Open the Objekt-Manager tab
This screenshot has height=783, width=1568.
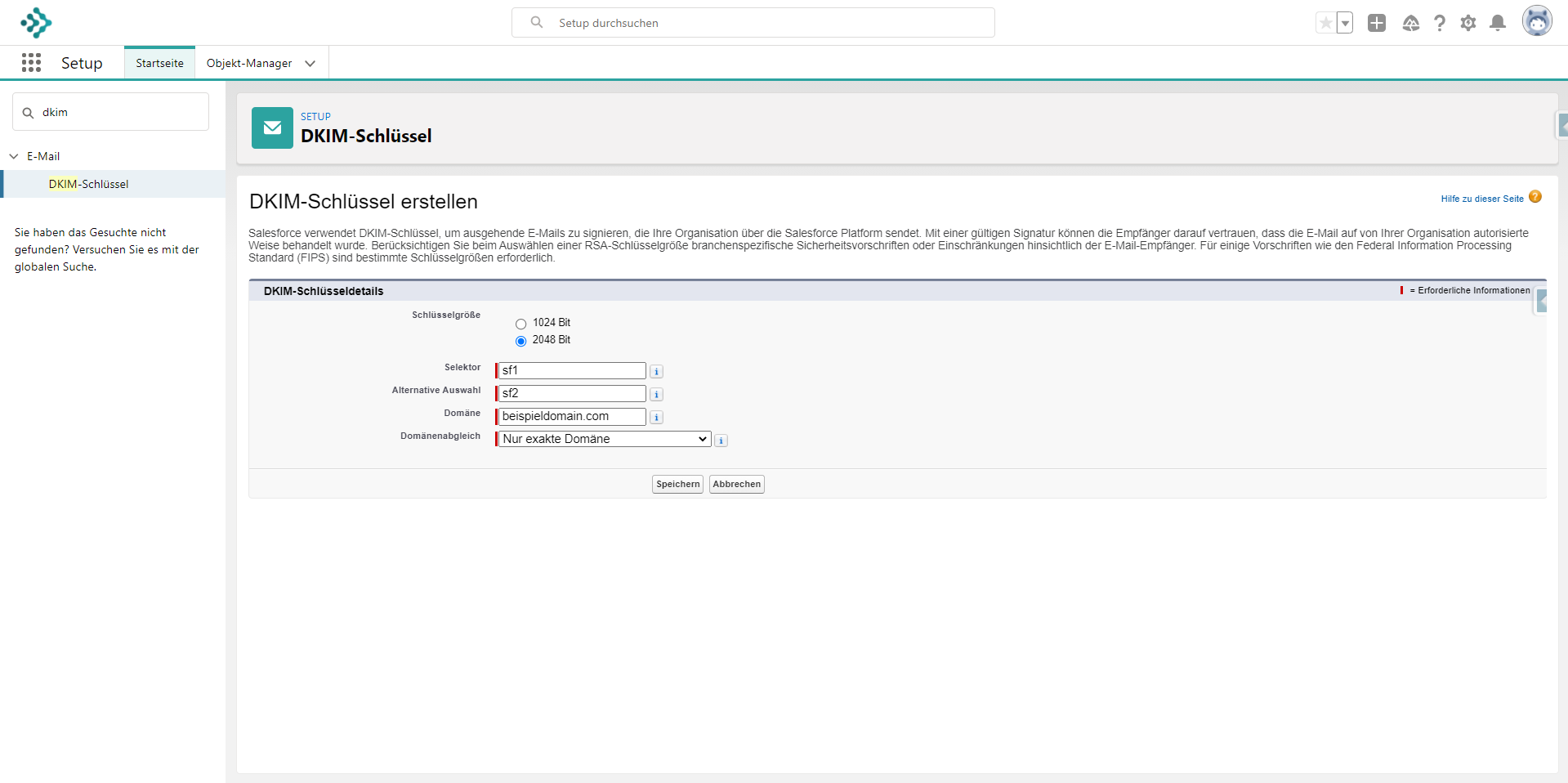click(x=248, y=63)
